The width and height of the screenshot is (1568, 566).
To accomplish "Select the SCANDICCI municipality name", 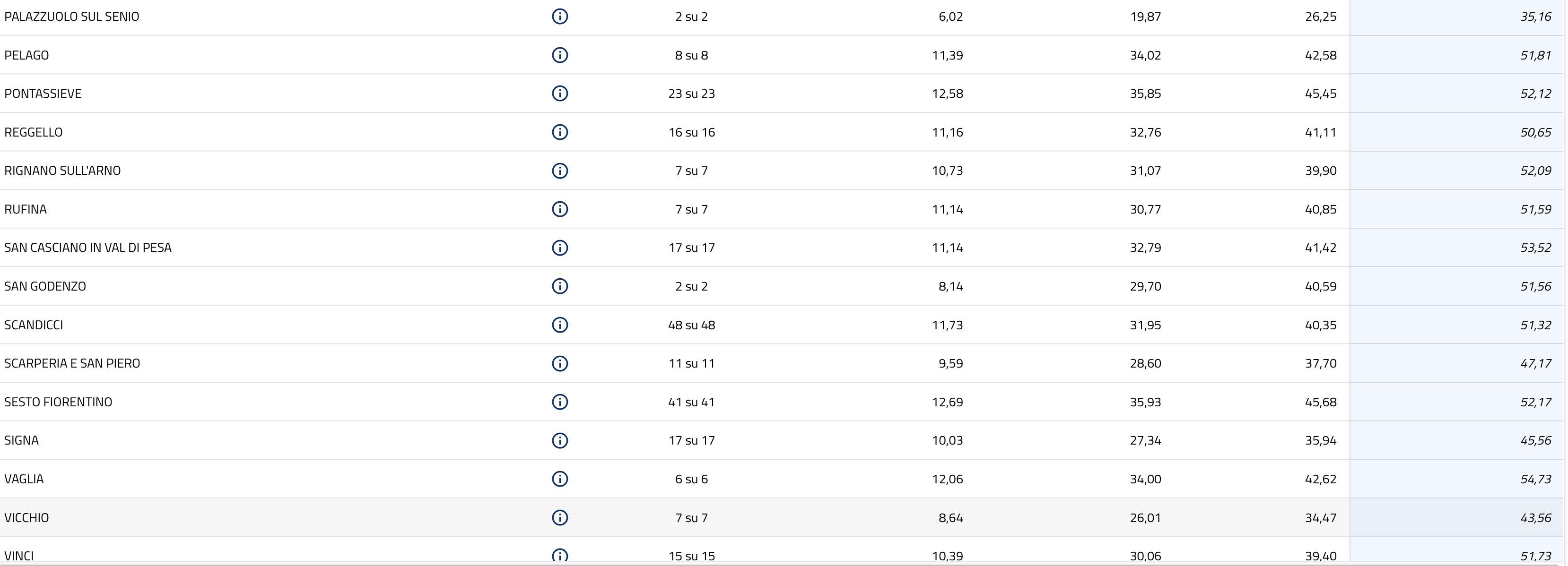I will 34,325.
